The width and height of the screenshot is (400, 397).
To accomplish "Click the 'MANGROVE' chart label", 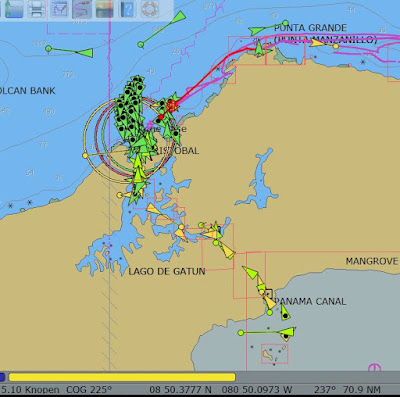I will click(x=372, y=261).
